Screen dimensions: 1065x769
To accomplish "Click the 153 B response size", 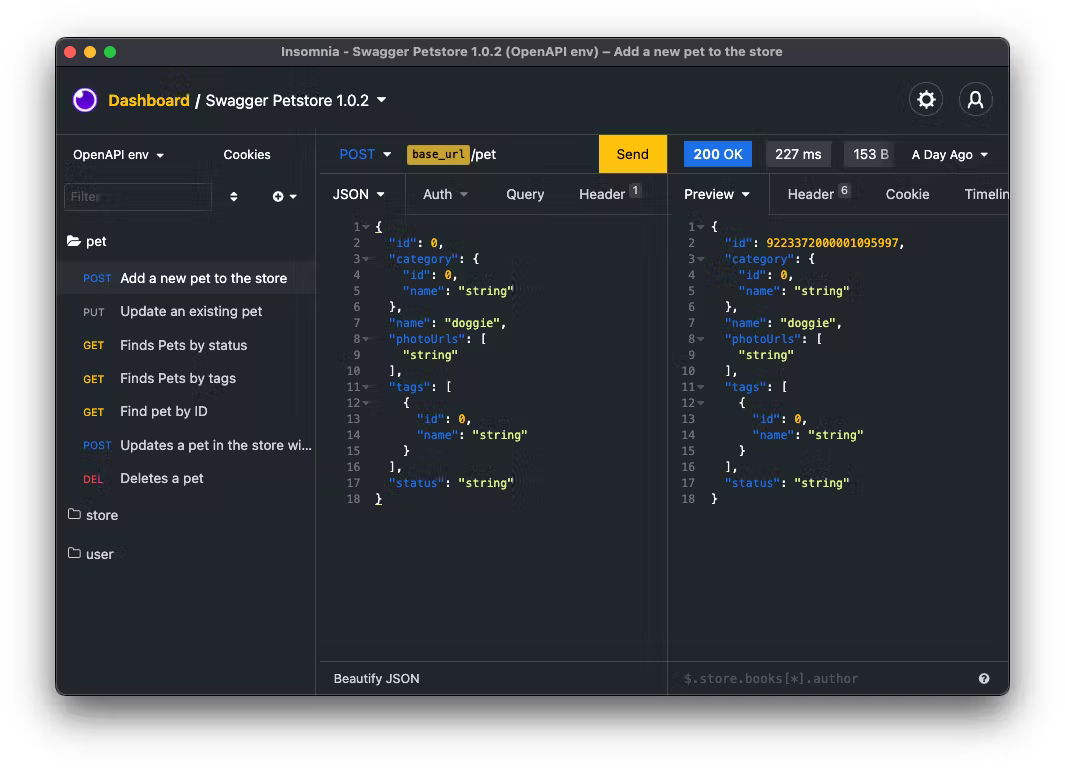I will (870, 154).
